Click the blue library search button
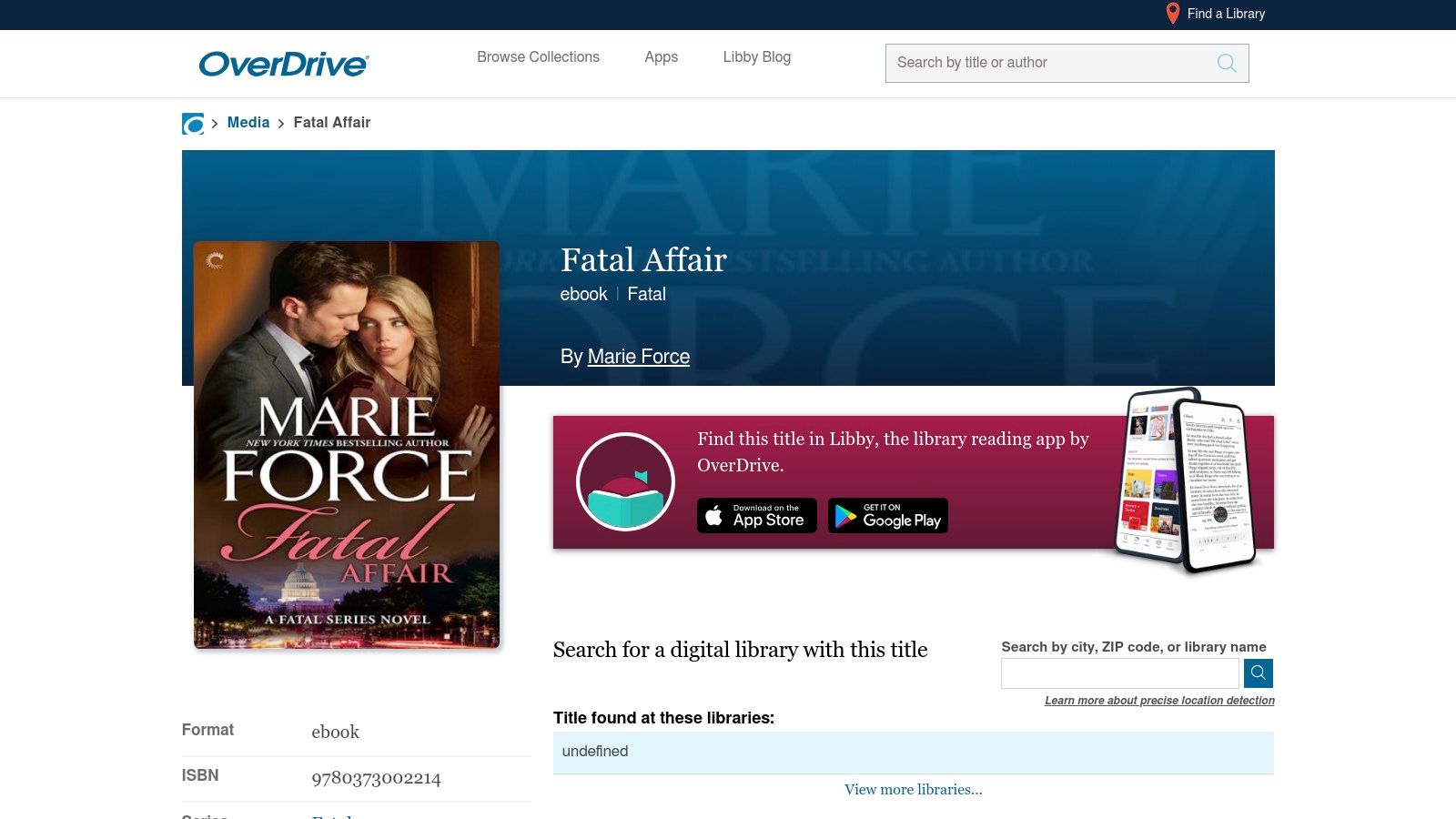Viewport: 1456px width, 819px height. pos(1258,673)
